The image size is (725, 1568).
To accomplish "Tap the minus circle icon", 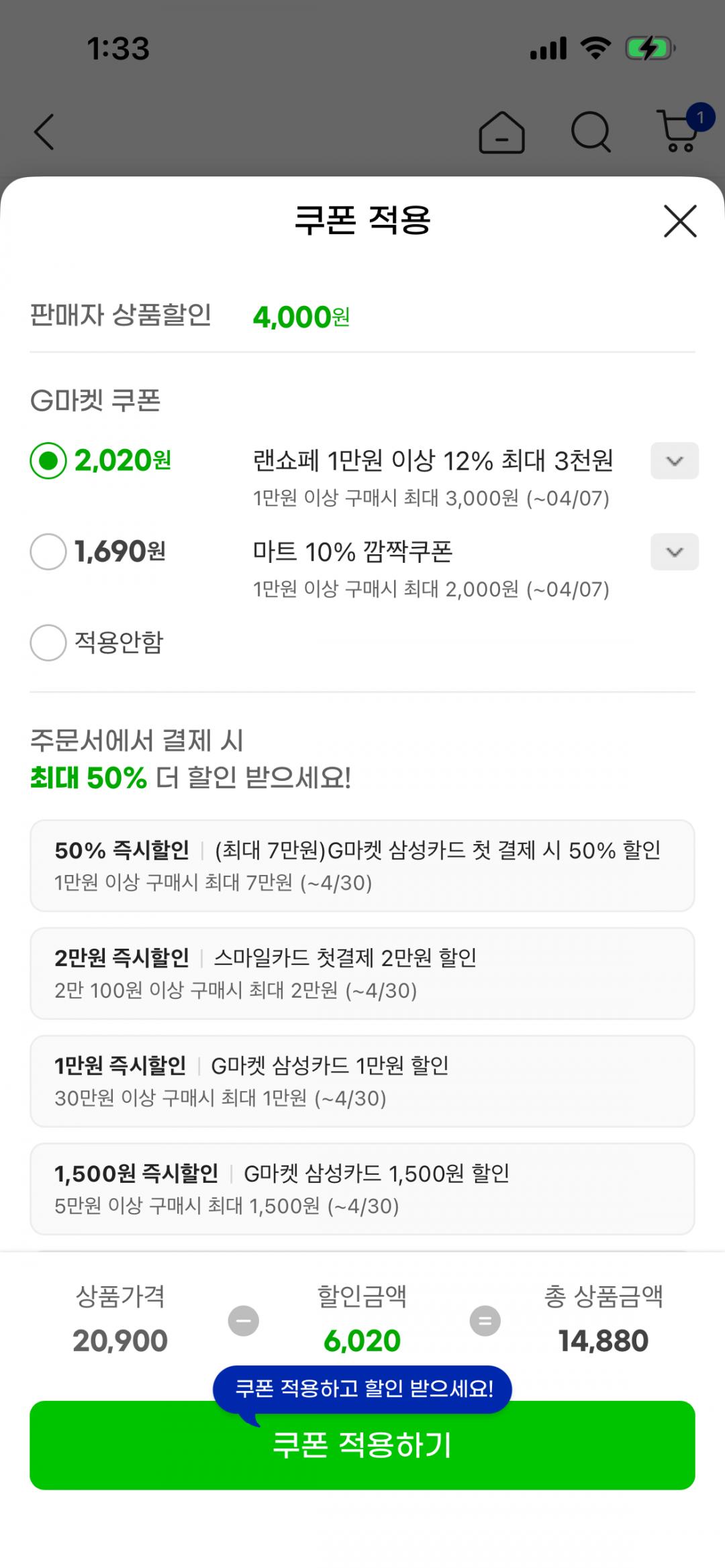I will (x=244, y=1320).
